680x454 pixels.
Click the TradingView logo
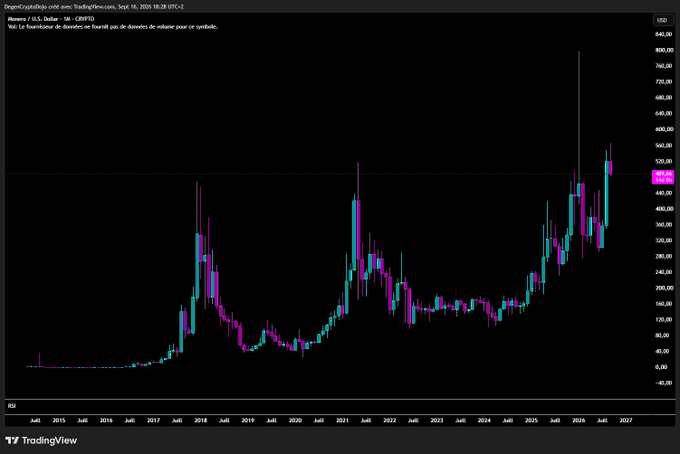pyautogui.click(x=41, y=441)
